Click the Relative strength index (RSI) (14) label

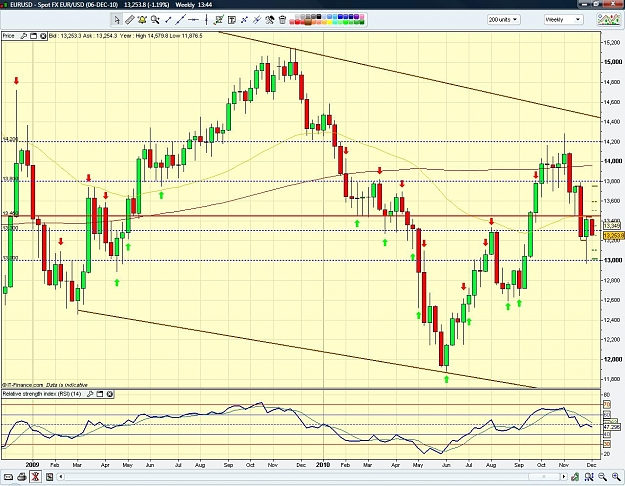(42, 394)
